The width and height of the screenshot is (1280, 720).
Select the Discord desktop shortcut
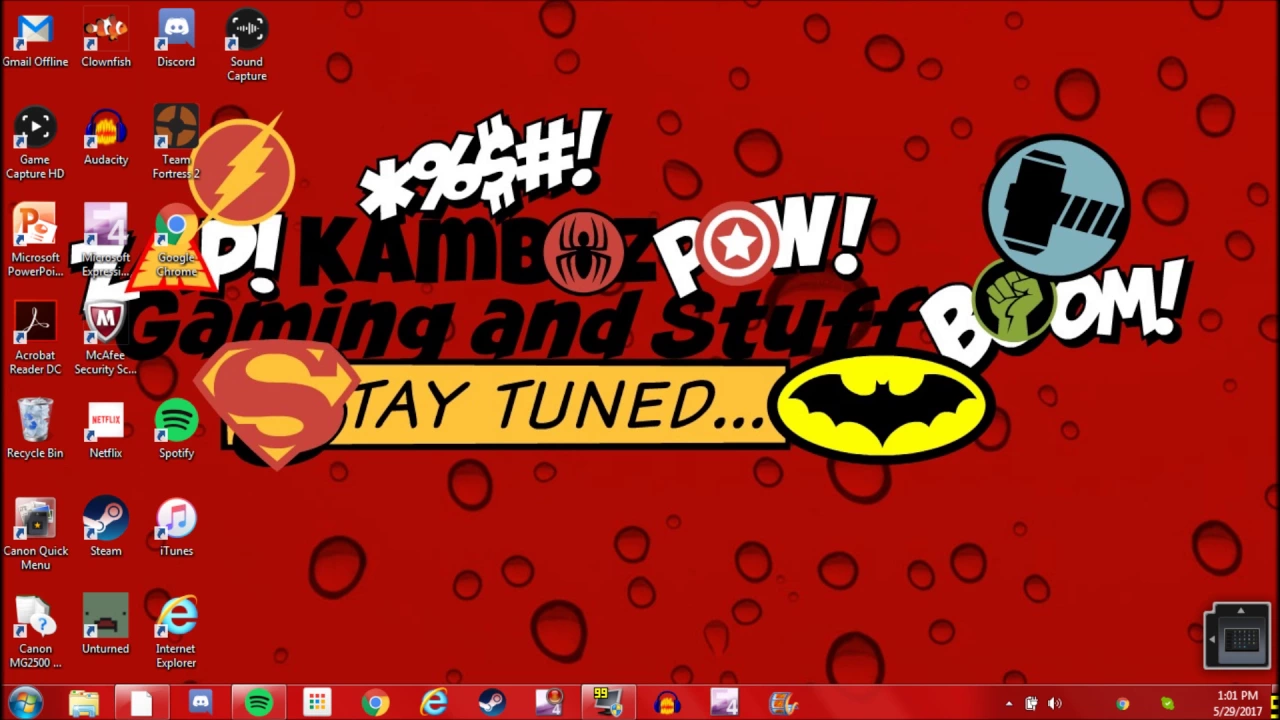coord(176,39)
